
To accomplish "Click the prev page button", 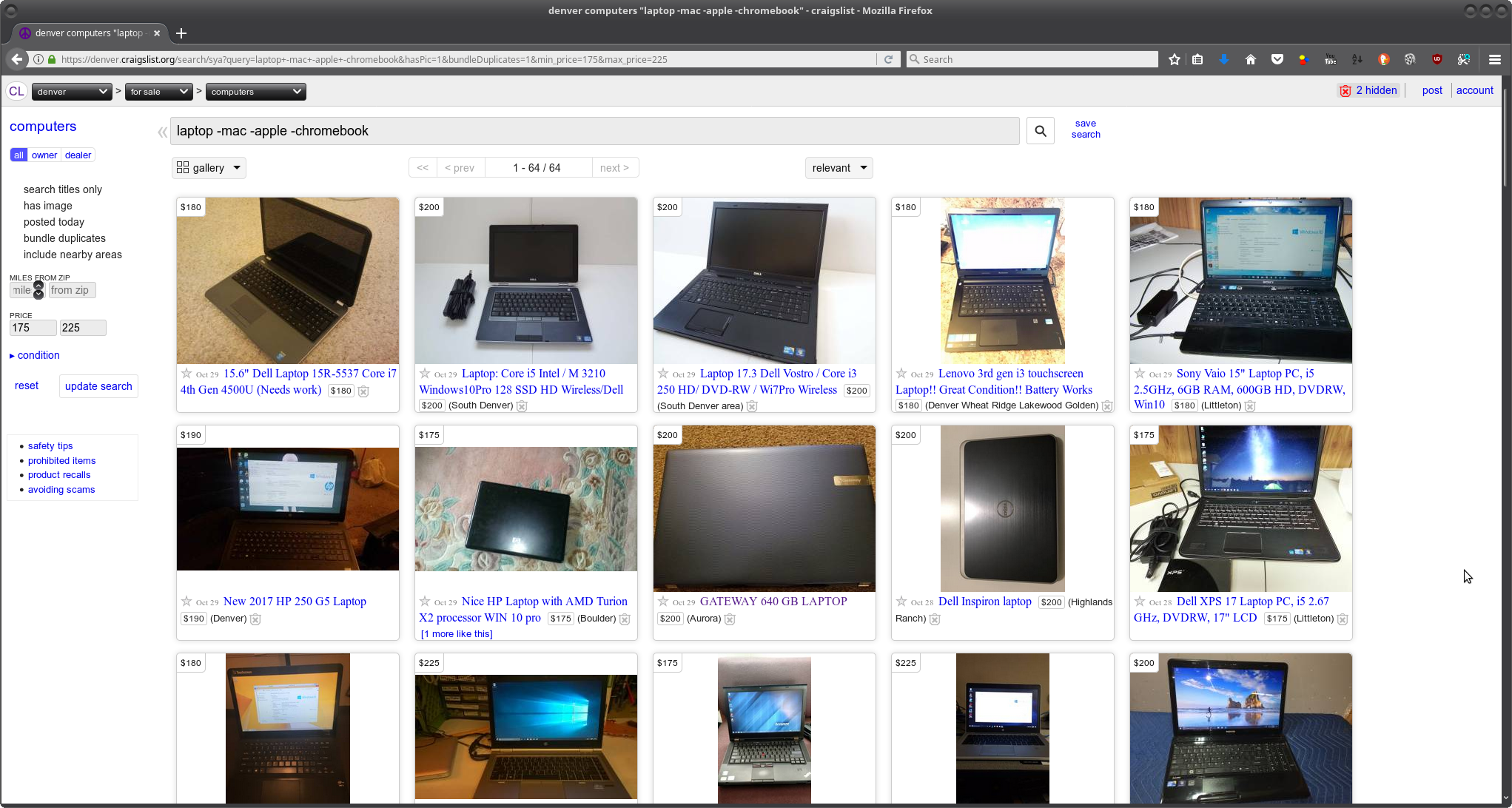I will pyautogui.click(x=460, y=168).
